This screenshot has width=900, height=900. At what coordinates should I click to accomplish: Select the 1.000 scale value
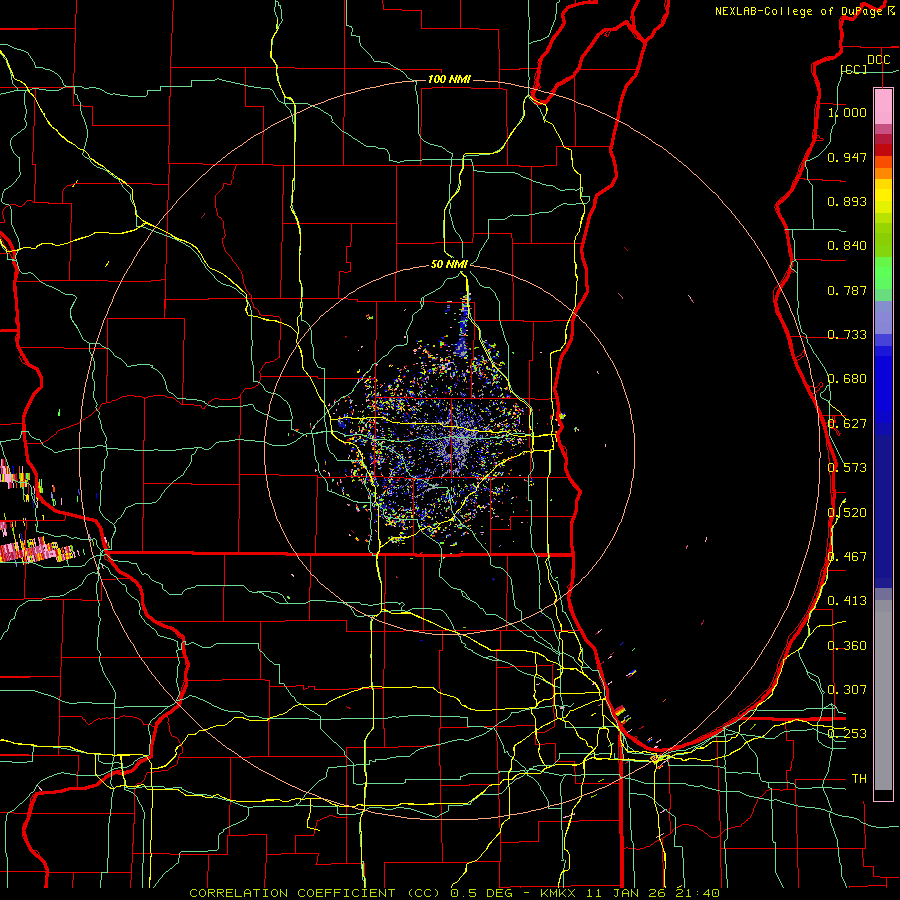pyautogui.click(x=847, y=112)
